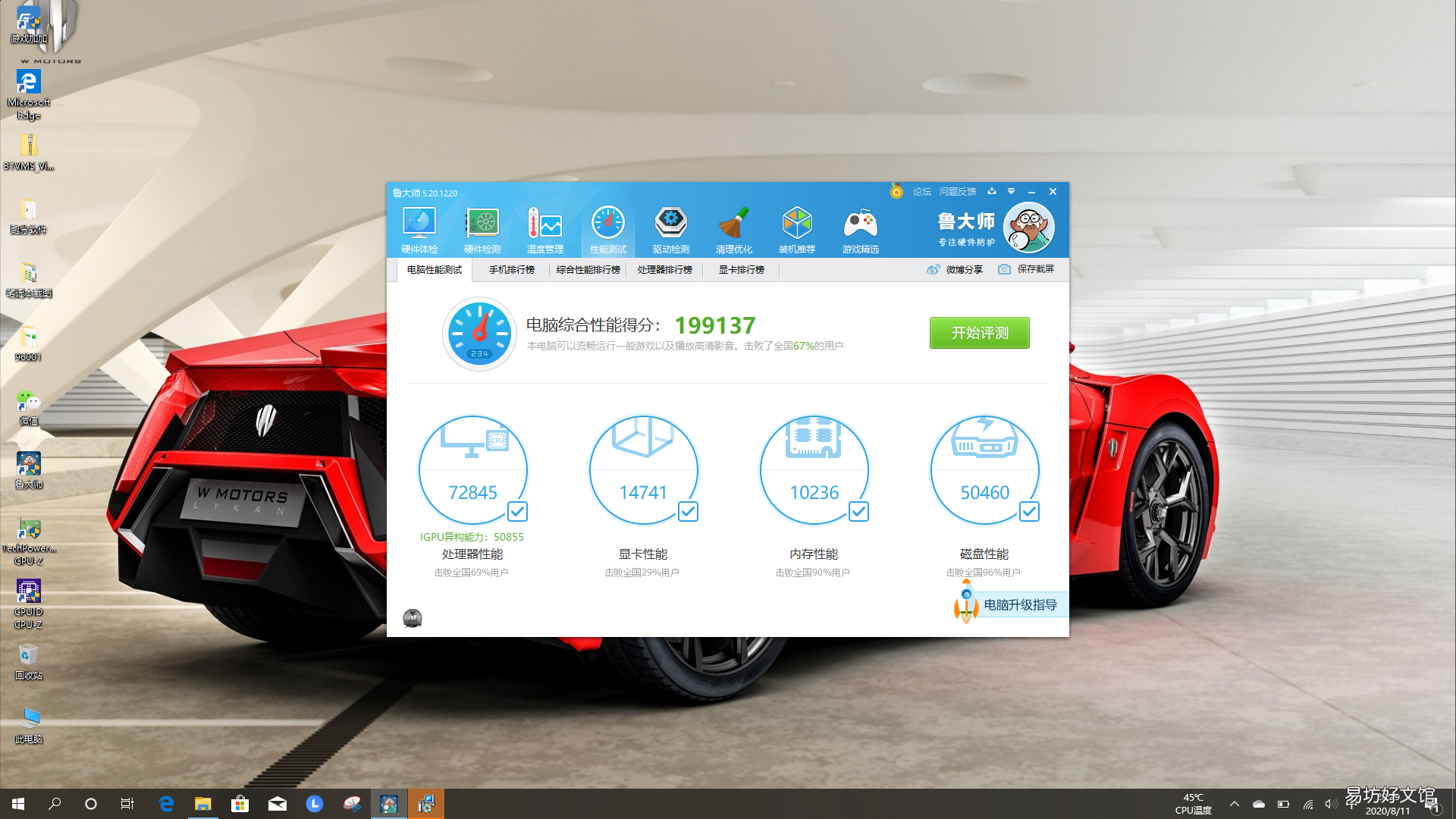Screen dimensions: 1456x819
Task: Switch to 综合性能排行榜 tab
Action: pos(588,270)
